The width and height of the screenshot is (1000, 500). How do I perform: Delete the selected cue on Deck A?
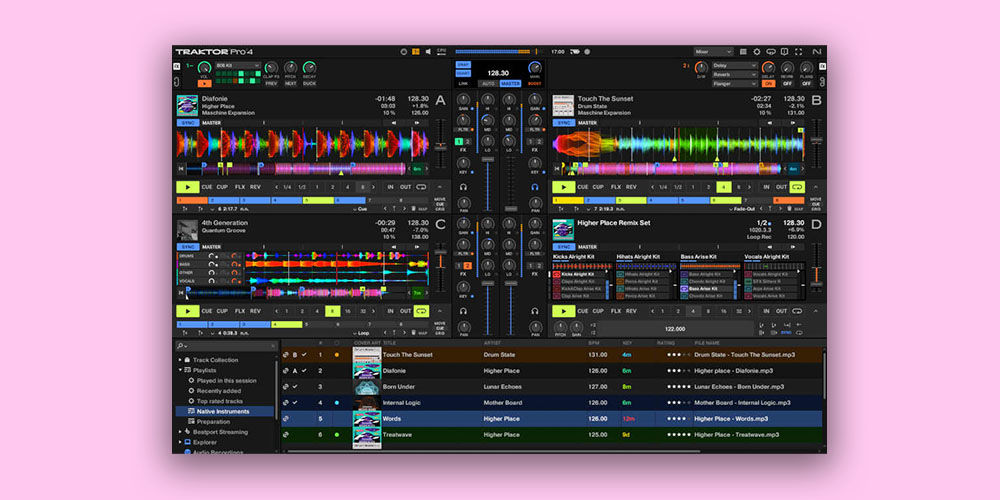413,209
